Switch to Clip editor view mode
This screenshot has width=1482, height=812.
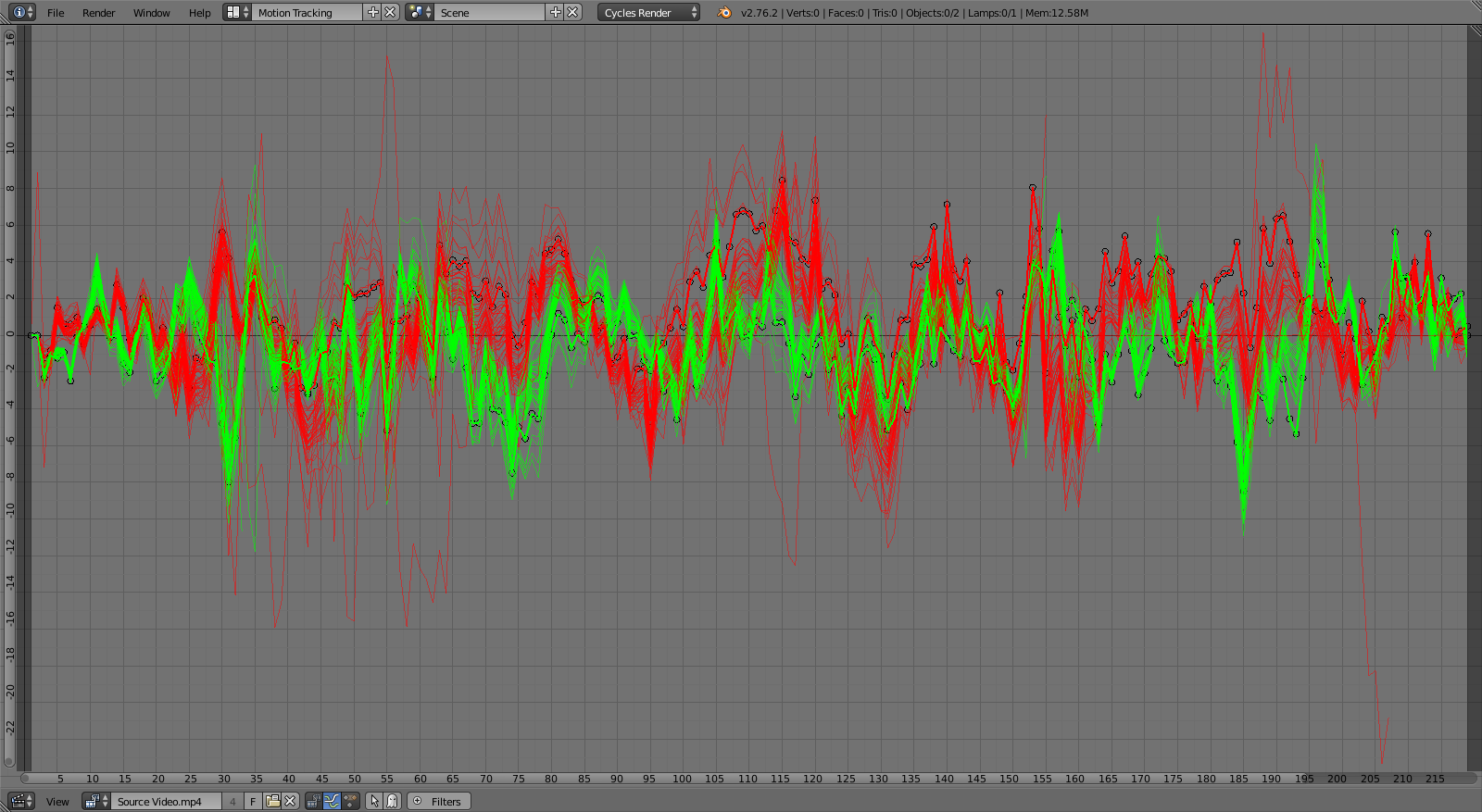(314, 802)
